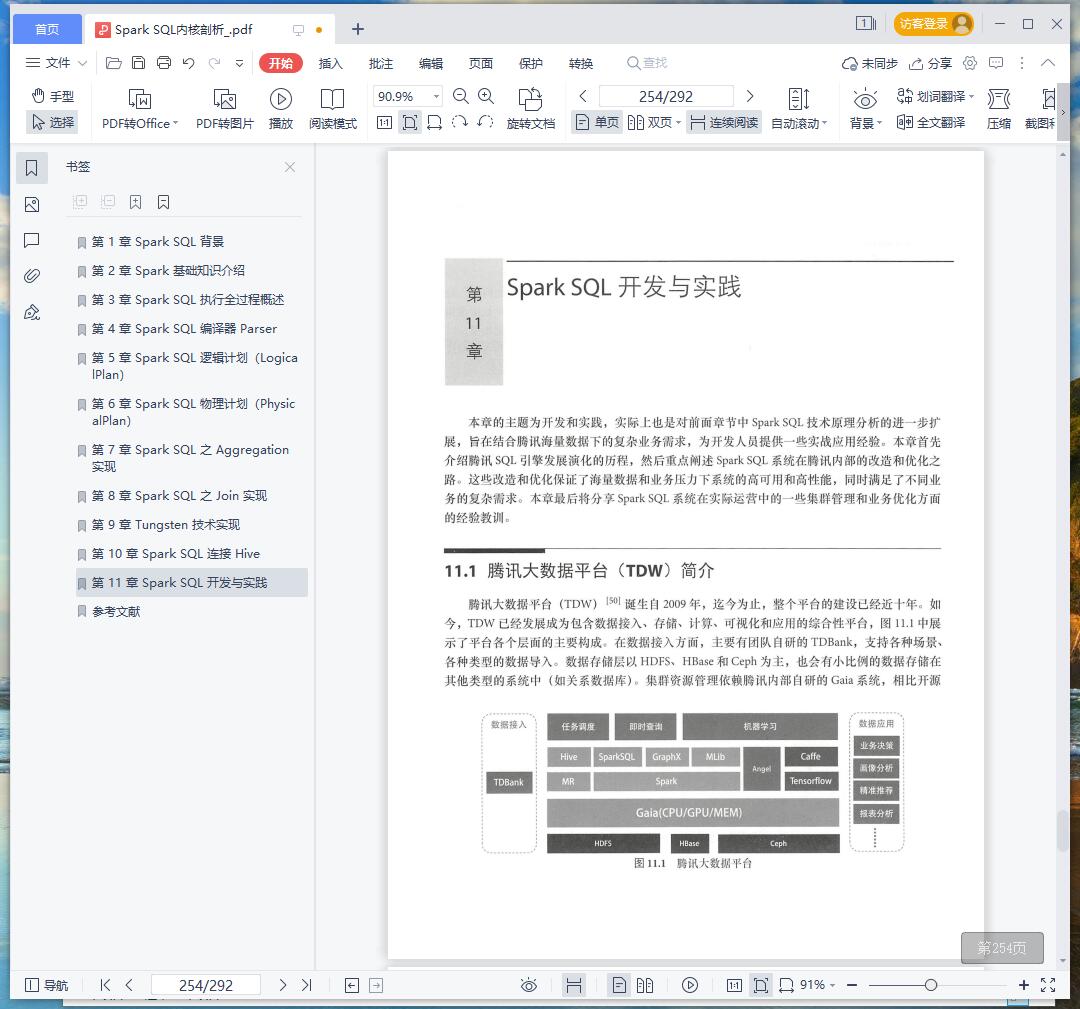The image size is (1080, 1009).
Task: Switch to the 页面 ribbon tab
Action: 481,63
